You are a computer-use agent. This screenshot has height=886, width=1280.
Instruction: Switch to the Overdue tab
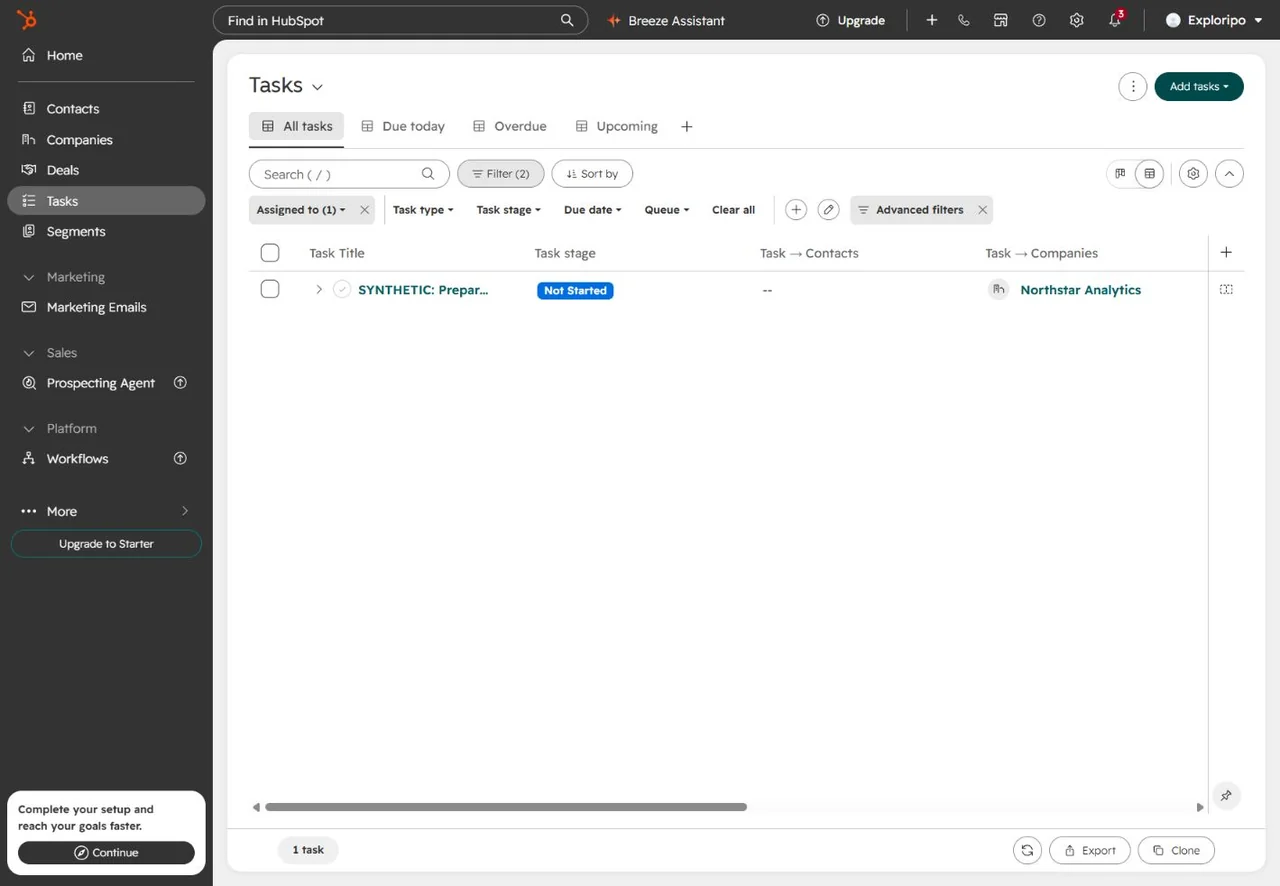click(510, 127)
